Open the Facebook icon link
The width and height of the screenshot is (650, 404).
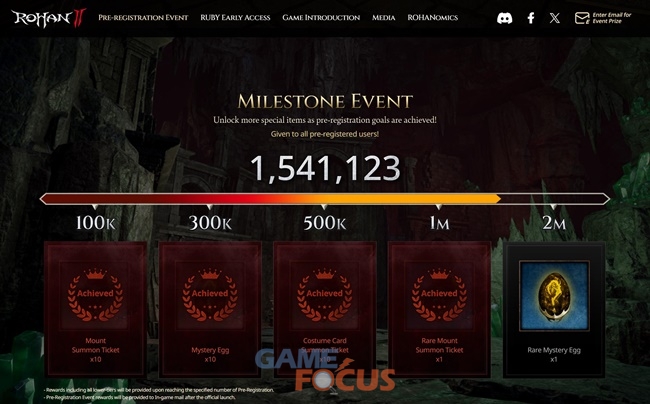[x=531, y=18]
